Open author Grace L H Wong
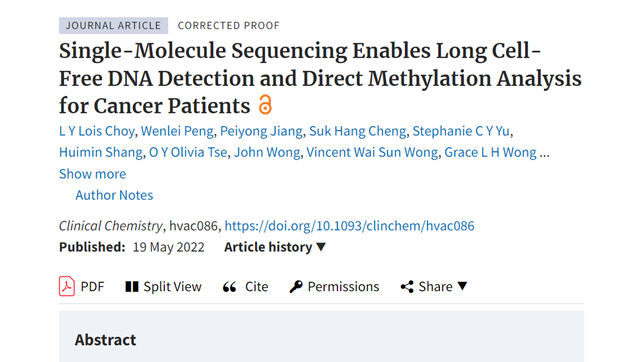The height and width of the screenshot is (362, 642). [491, 152]
